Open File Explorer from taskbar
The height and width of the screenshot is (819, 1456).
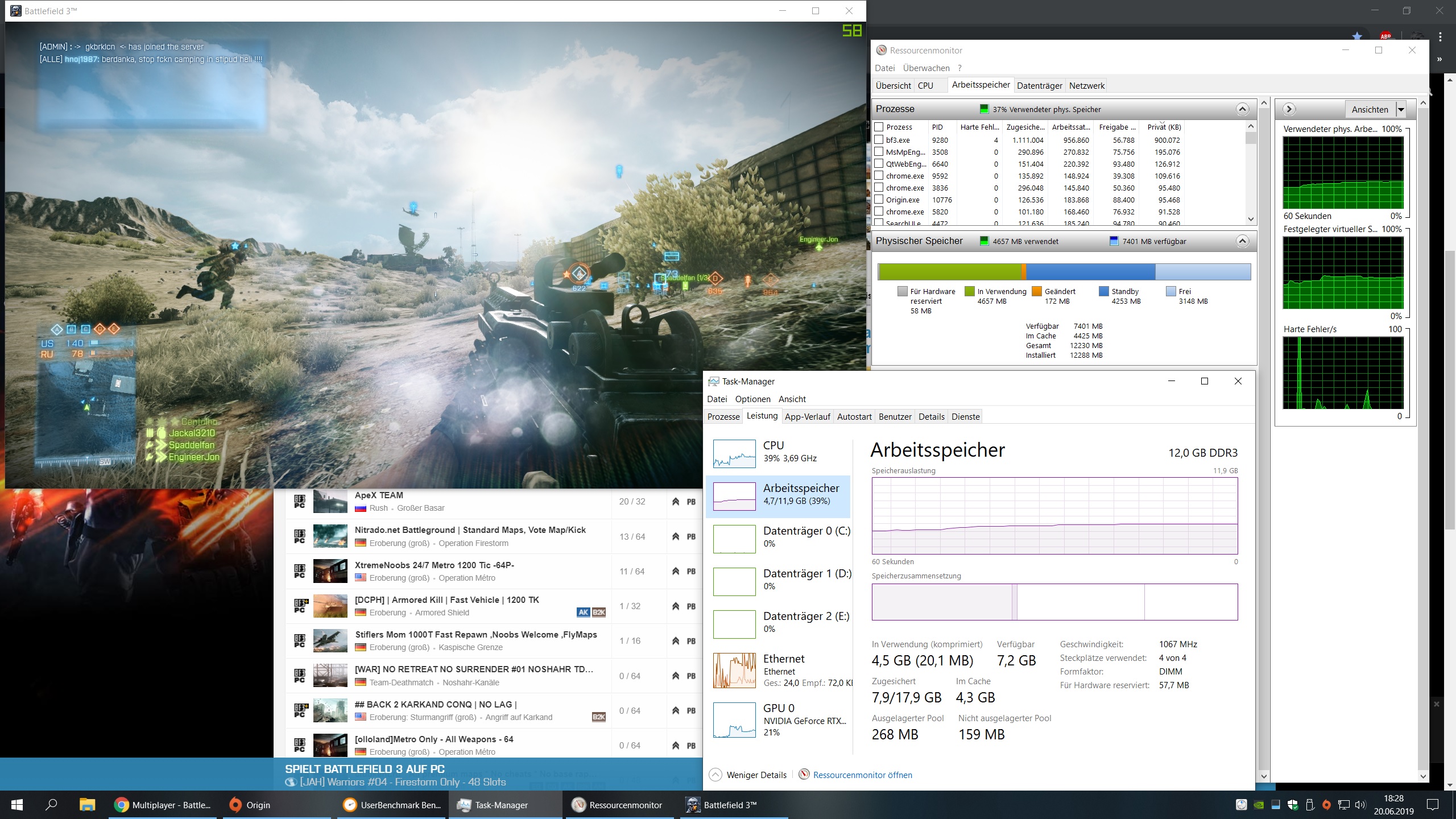[x=86, y=805]
